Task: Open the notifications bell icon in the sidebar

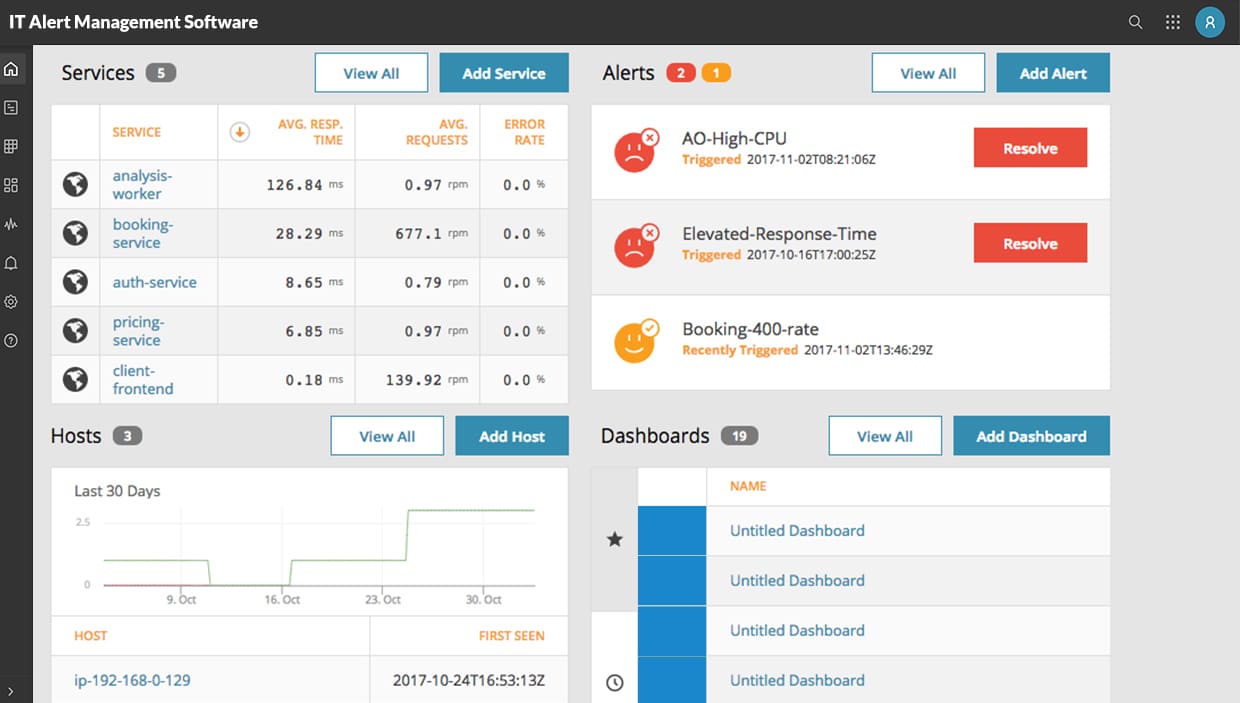Action: [11, 262]
